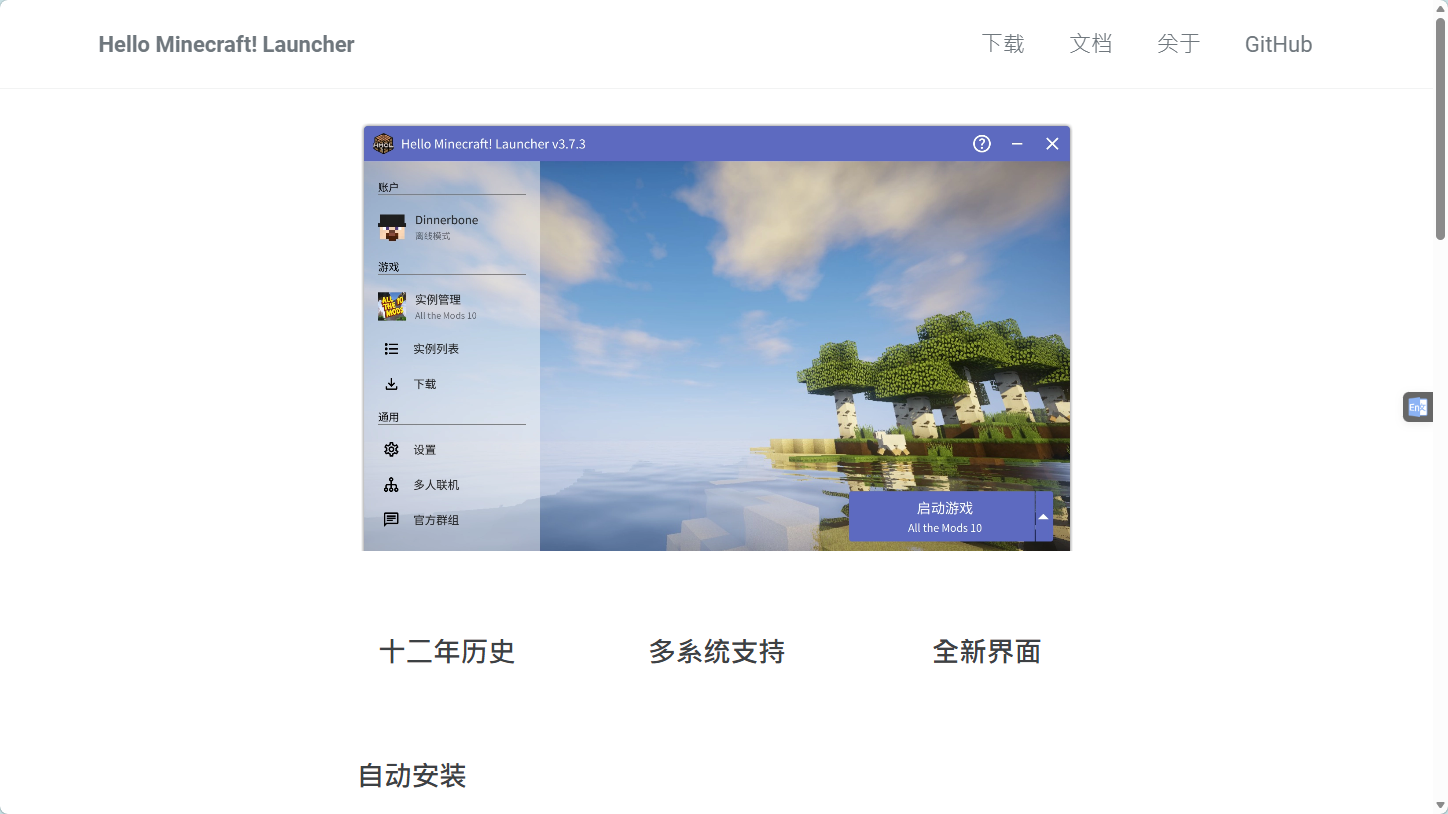The image size is (1448, 814).
Task: Click the 离线模式 text under Dinnerbone
Action: tap(433, 236)
